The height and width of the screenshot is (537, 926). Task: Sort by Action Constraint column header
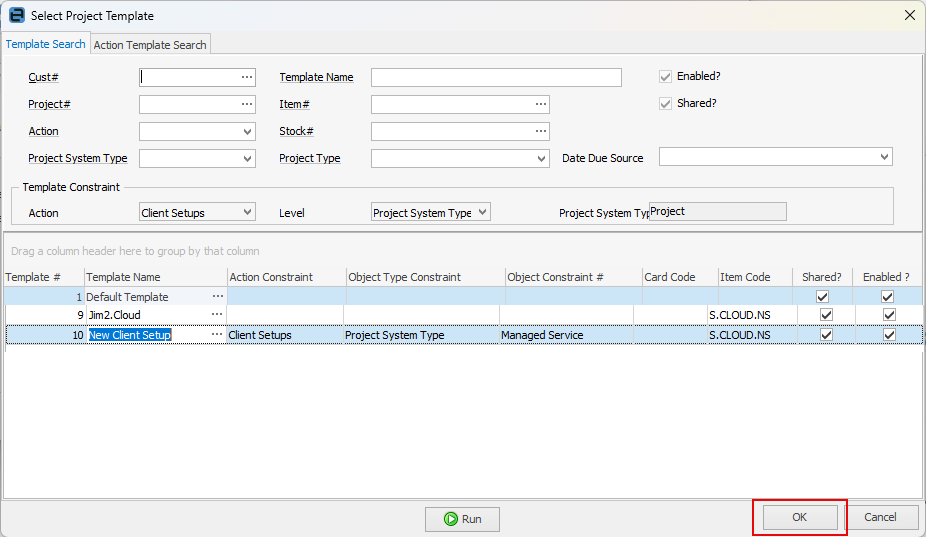pos(287,277)
